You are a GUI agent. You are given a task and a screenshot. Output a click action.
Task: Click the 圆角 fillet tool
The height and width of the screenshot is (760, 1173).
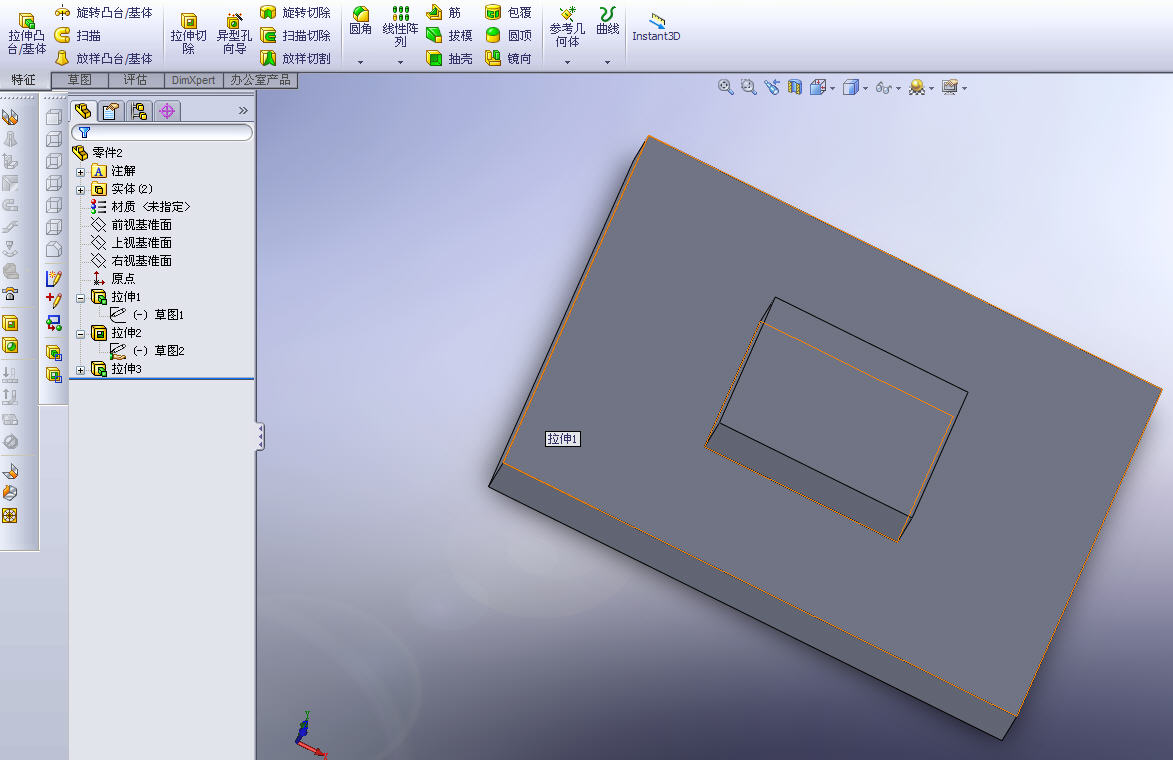click(x=361, y=21)
